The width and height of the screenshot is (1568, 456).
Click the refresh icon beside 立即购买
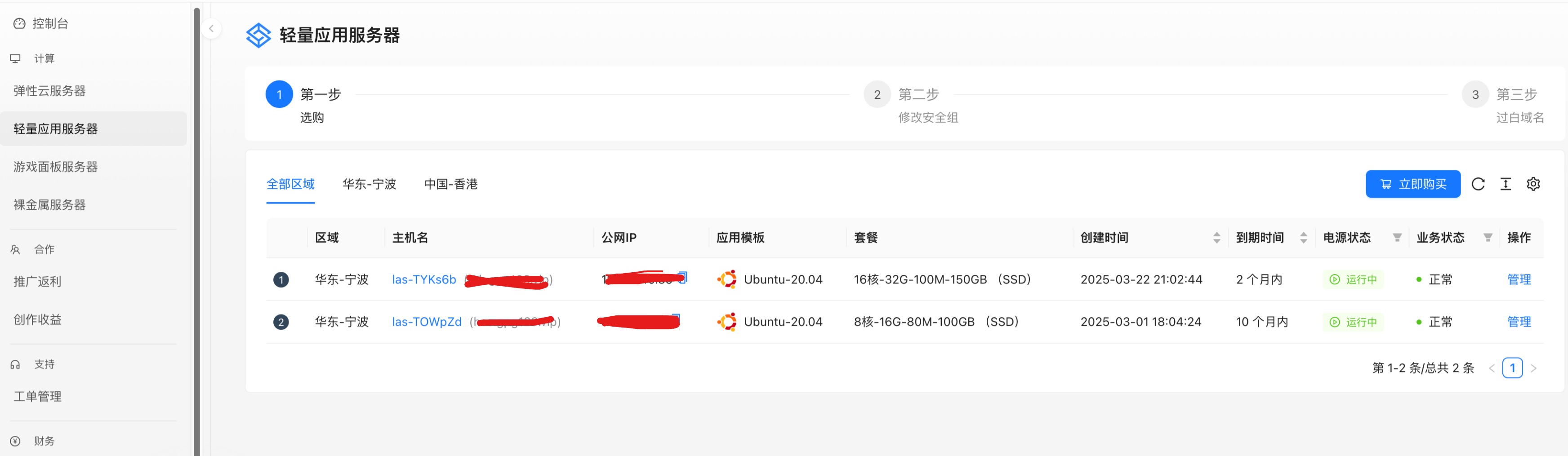[x=1477, y=184]
